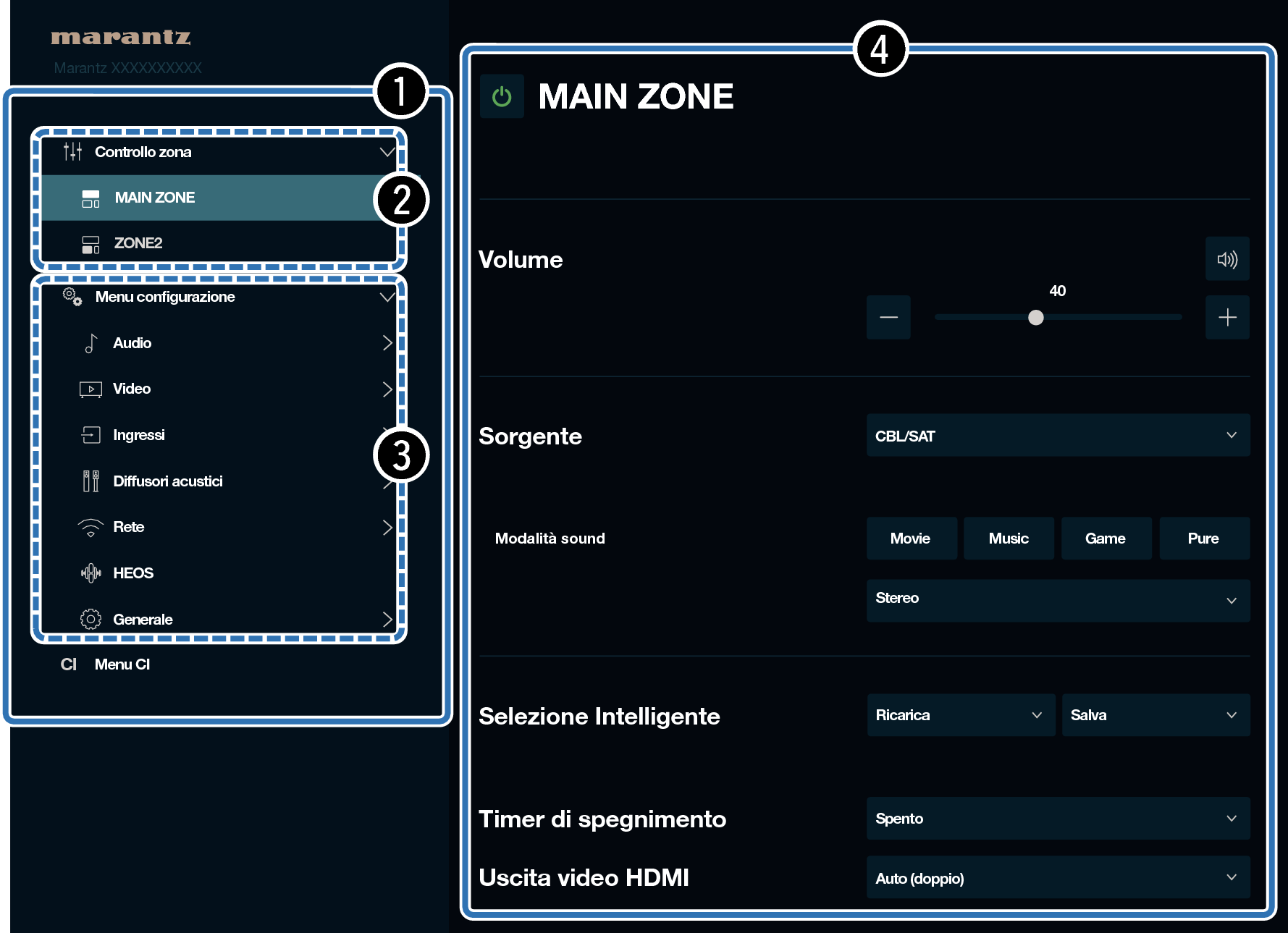Viewport: 1288px width, 933px height.
Task: Select MAIN ZONE in the sidebar
Action: (154, 198)
